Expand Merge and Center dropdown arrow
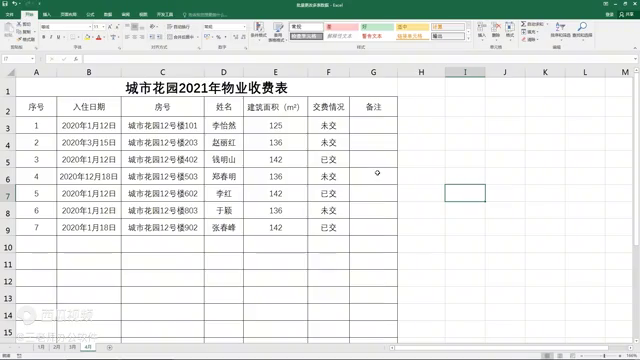640x360 pixels. [198, 37]
